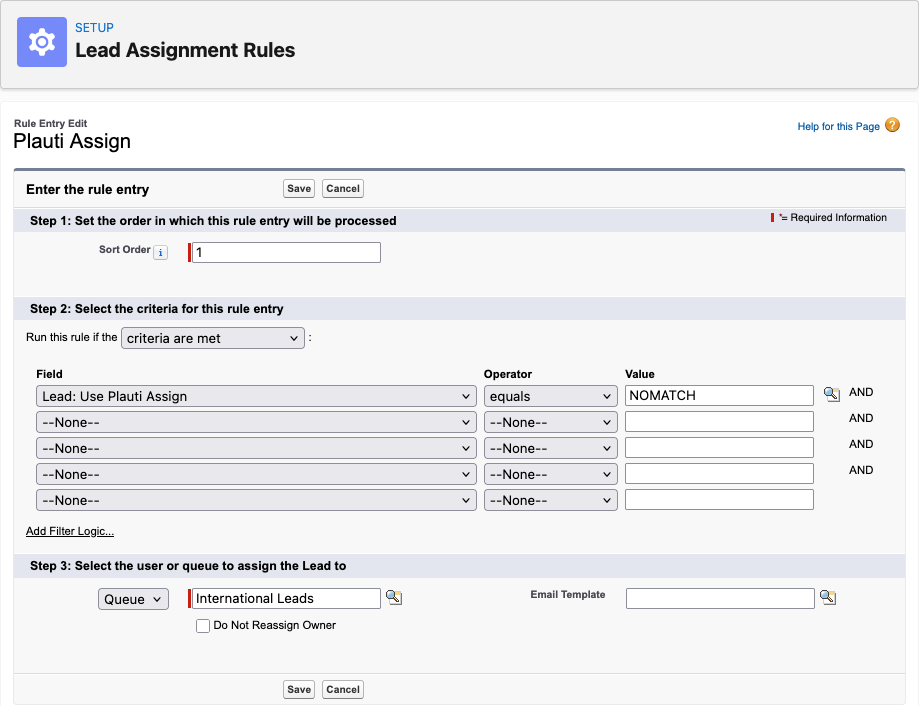Viewport: 919px width, 706px height.
Task: Click into the Sort Order input field
Action: (286, 253)
